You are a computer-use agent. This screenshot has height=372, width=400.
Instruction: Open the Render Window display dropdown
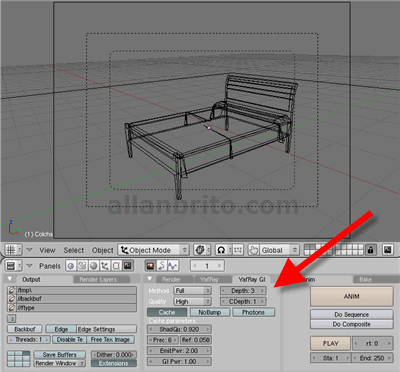coord(59,363)
